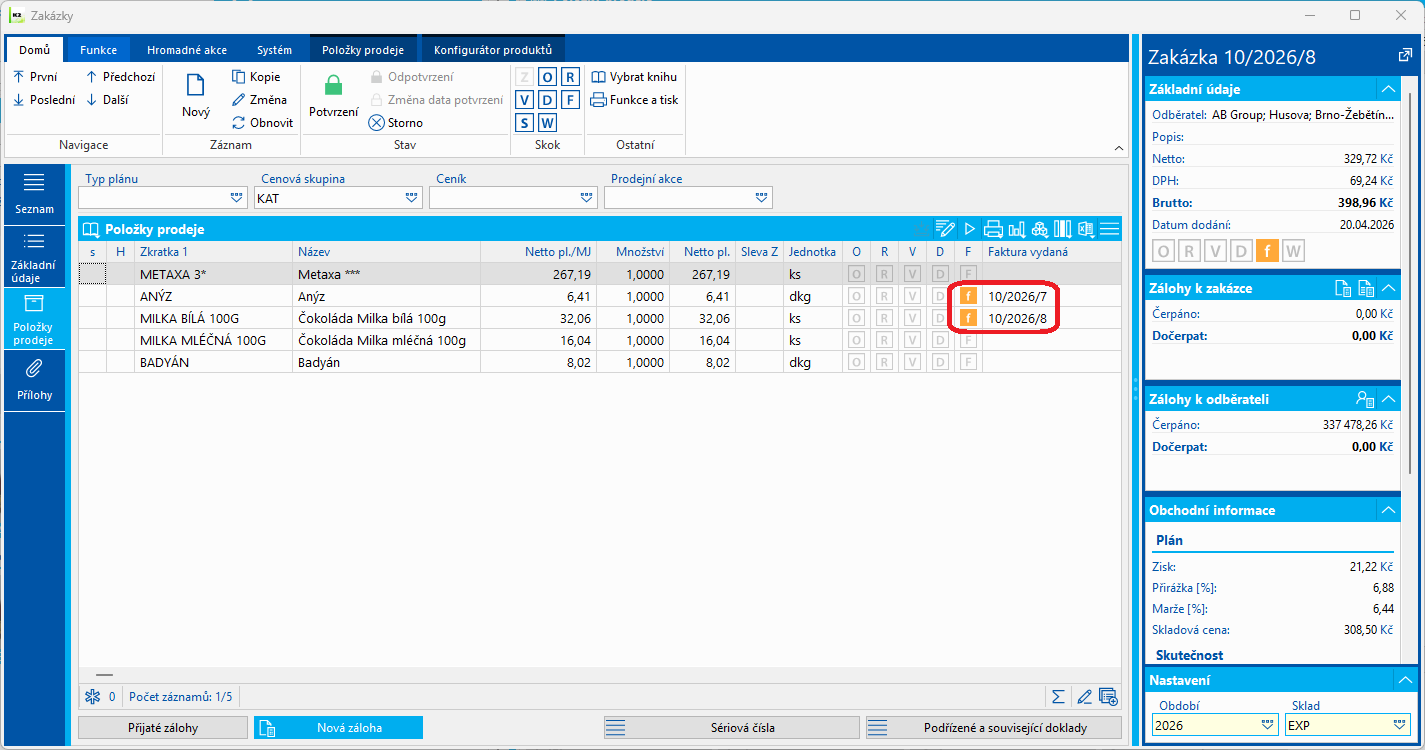1425x750 pixels.
Task: Open the Ceník dropdown
Action: point(587,198)
